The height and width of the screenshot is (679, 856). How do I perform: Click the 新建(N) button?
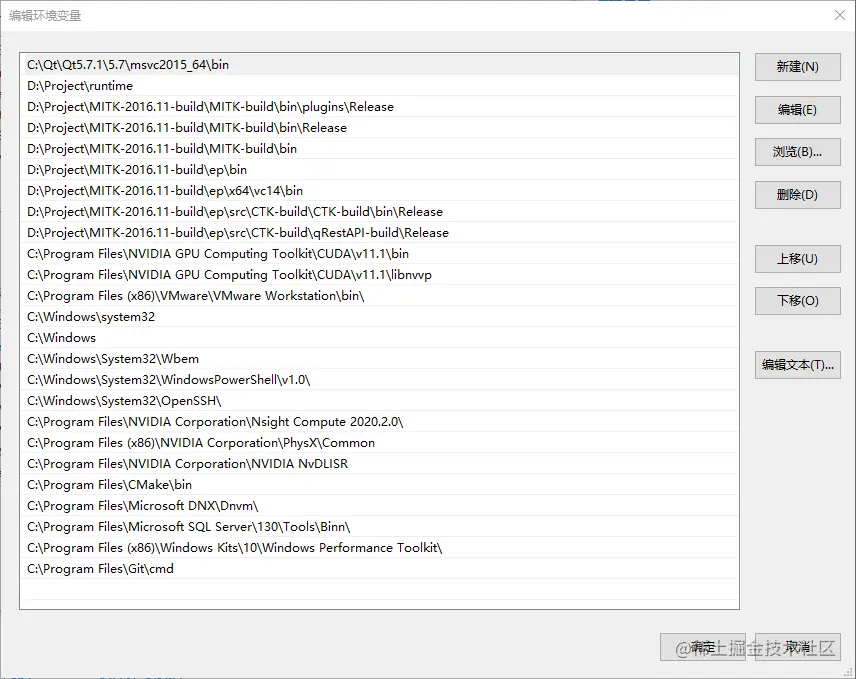click(798, 67)
